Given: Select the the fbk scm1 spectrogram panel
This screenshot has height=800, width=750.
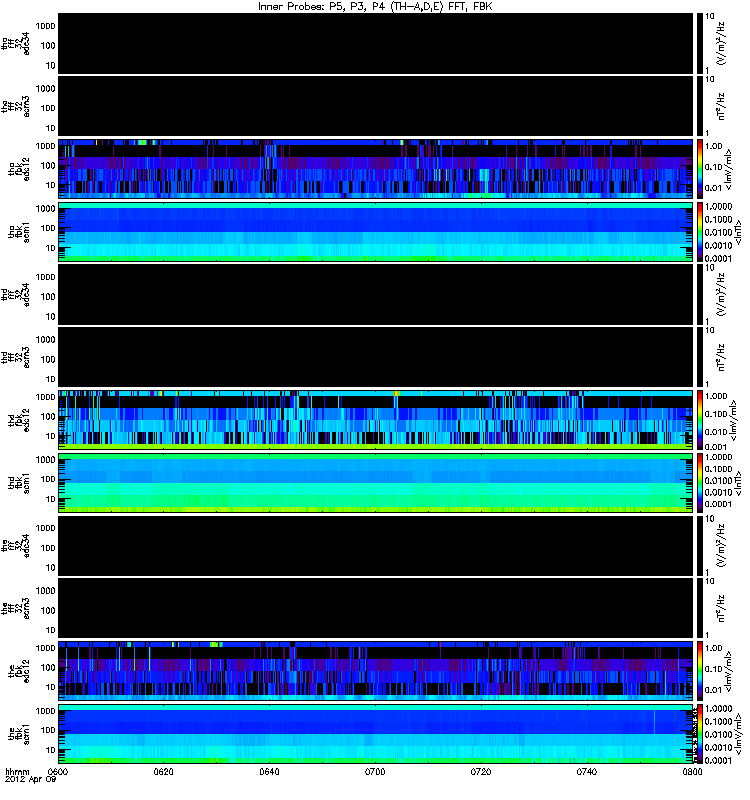Looking at the screenshot, I should click(376, 734).
